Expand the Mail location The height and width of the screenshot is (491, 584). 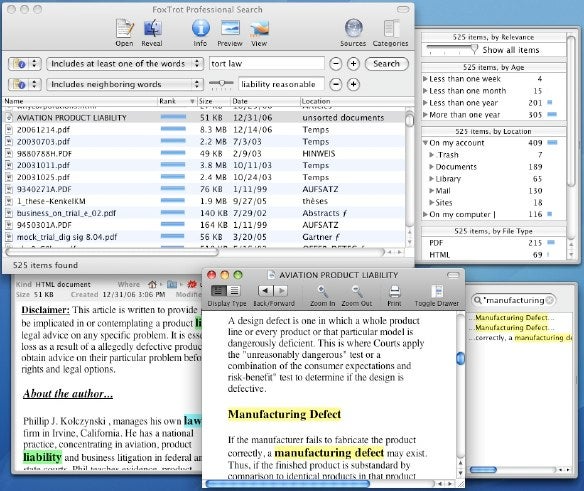[432, 190]
